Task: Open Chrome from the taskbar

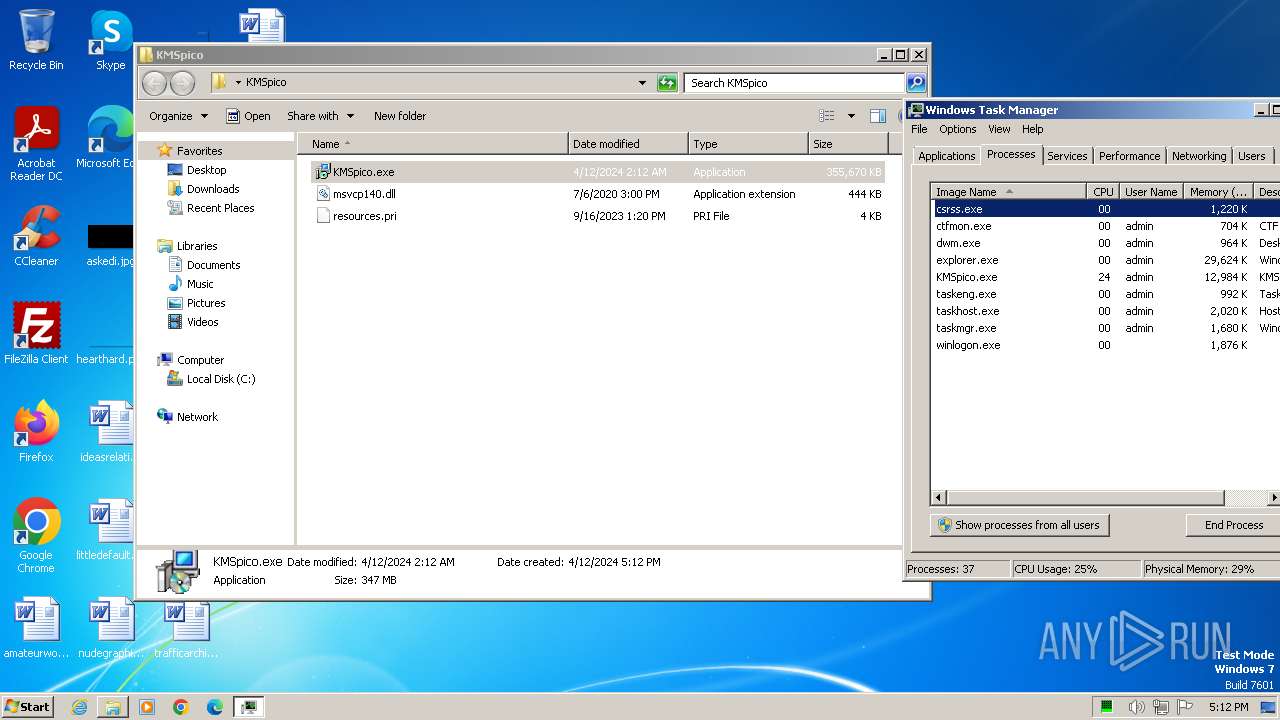Action: coord(181,707)
